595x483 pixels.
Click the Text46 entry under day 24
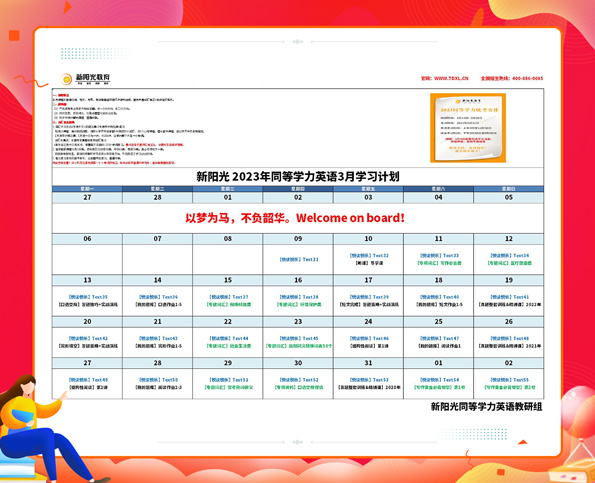369,338
